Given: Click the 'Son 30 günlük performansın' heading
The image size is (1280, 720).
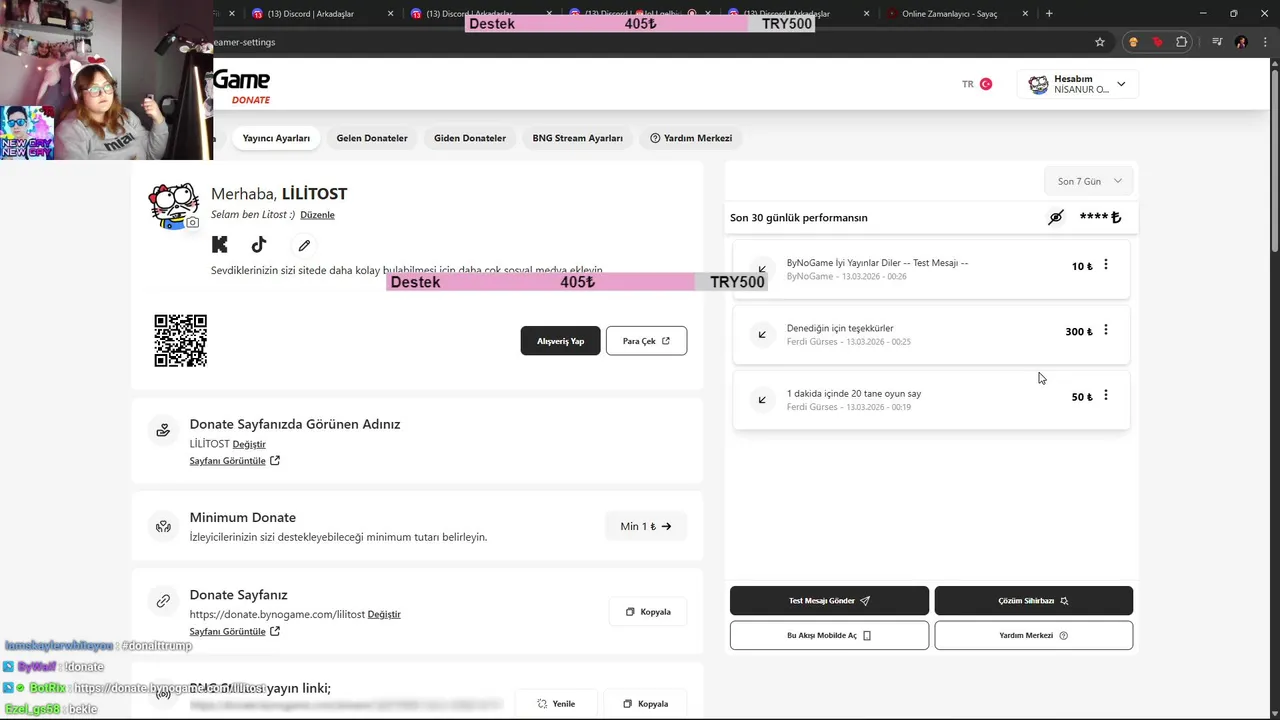Looking at the screenshot, I should pyautogui.click(x=799, y=217).
